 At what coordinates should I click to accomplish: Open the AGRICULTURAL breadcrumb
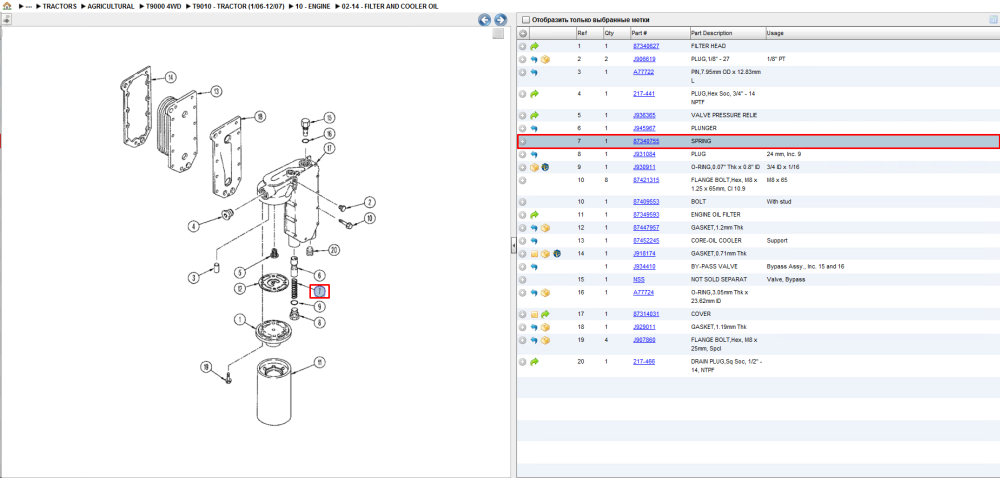click(x=111, y=6)
